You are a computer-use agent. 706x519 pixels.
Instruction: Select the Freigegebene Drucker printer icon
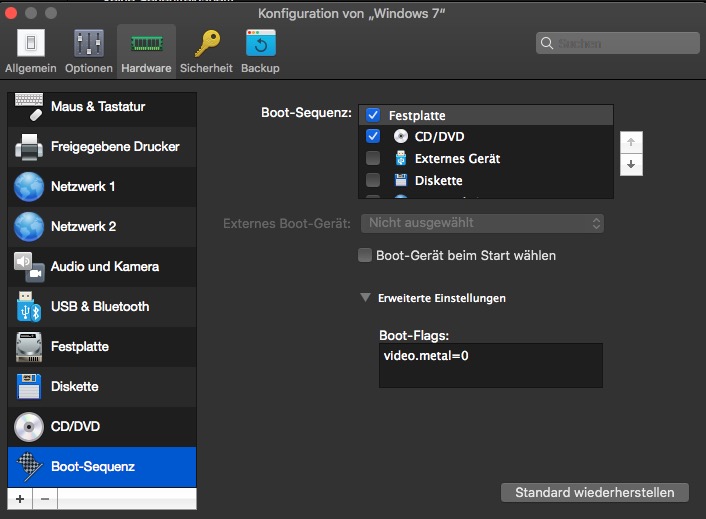tap(29, 147)
